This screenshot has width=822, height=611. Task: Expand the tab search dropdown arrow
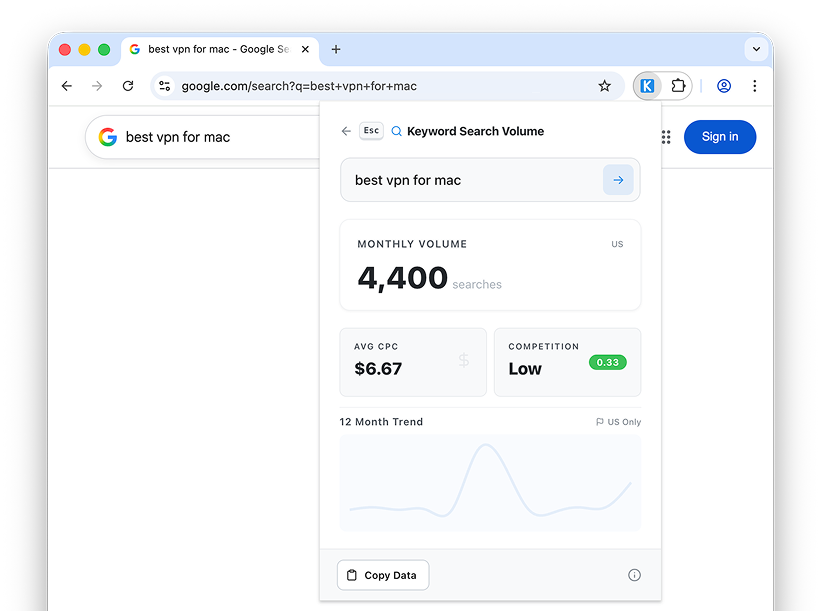point(756,49)
